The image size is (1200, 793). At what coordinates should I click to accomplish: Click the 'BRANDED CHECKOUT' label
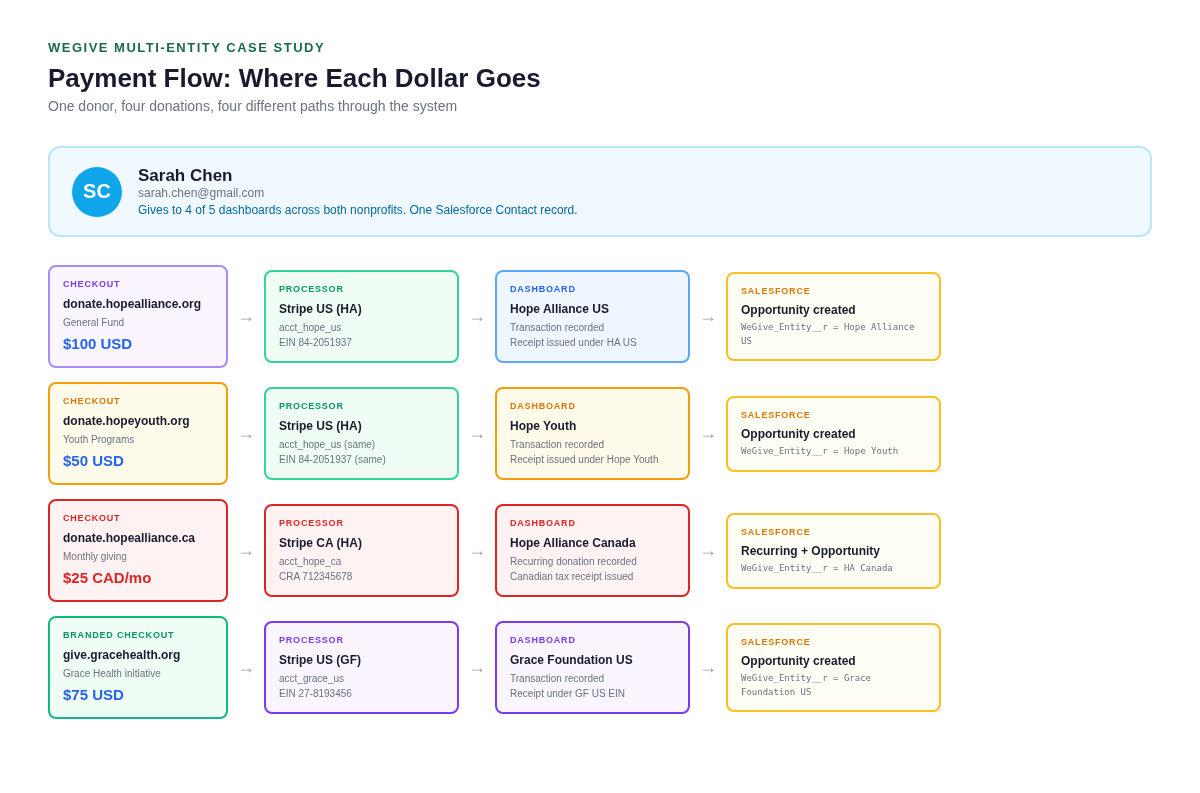coord(118,635)
